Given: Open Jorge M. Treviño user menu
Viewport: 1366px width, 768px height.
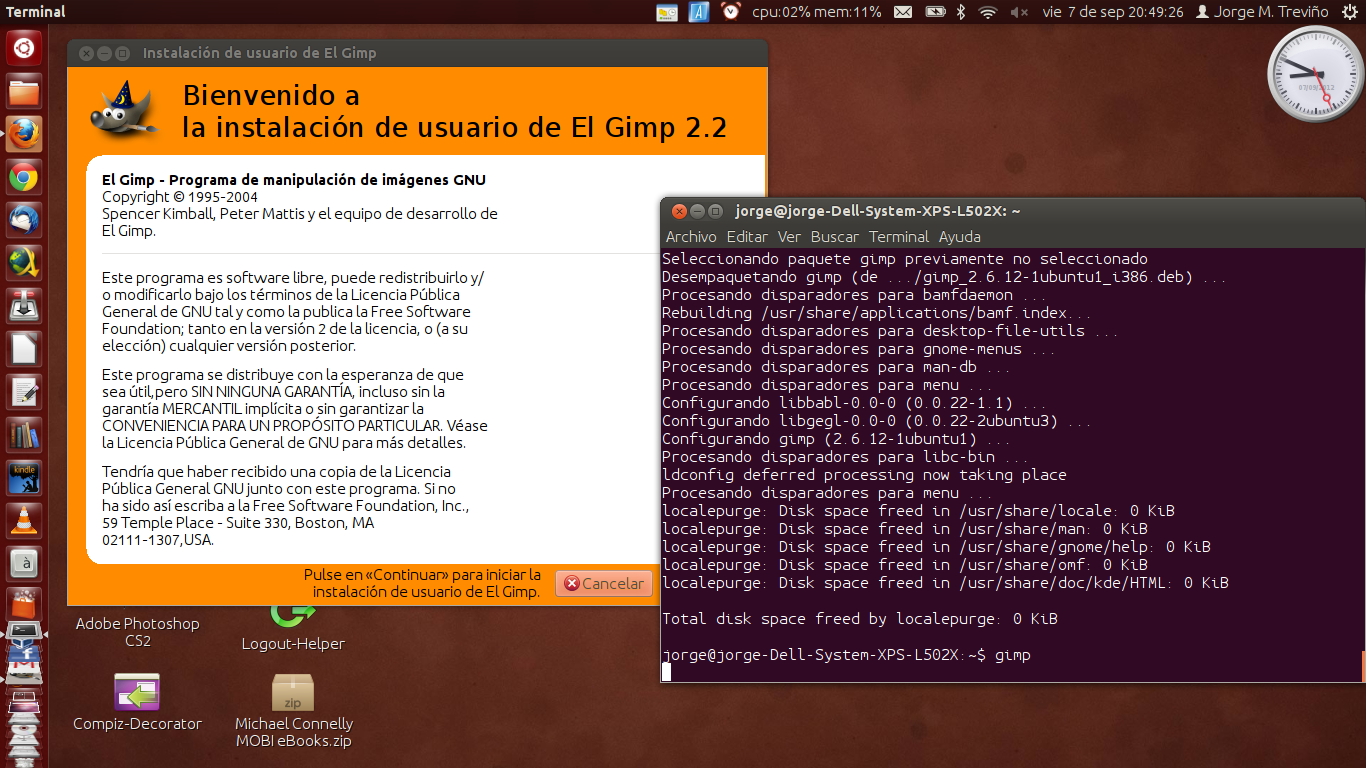Looking at the screenshot, I should tap(1262, 12).
